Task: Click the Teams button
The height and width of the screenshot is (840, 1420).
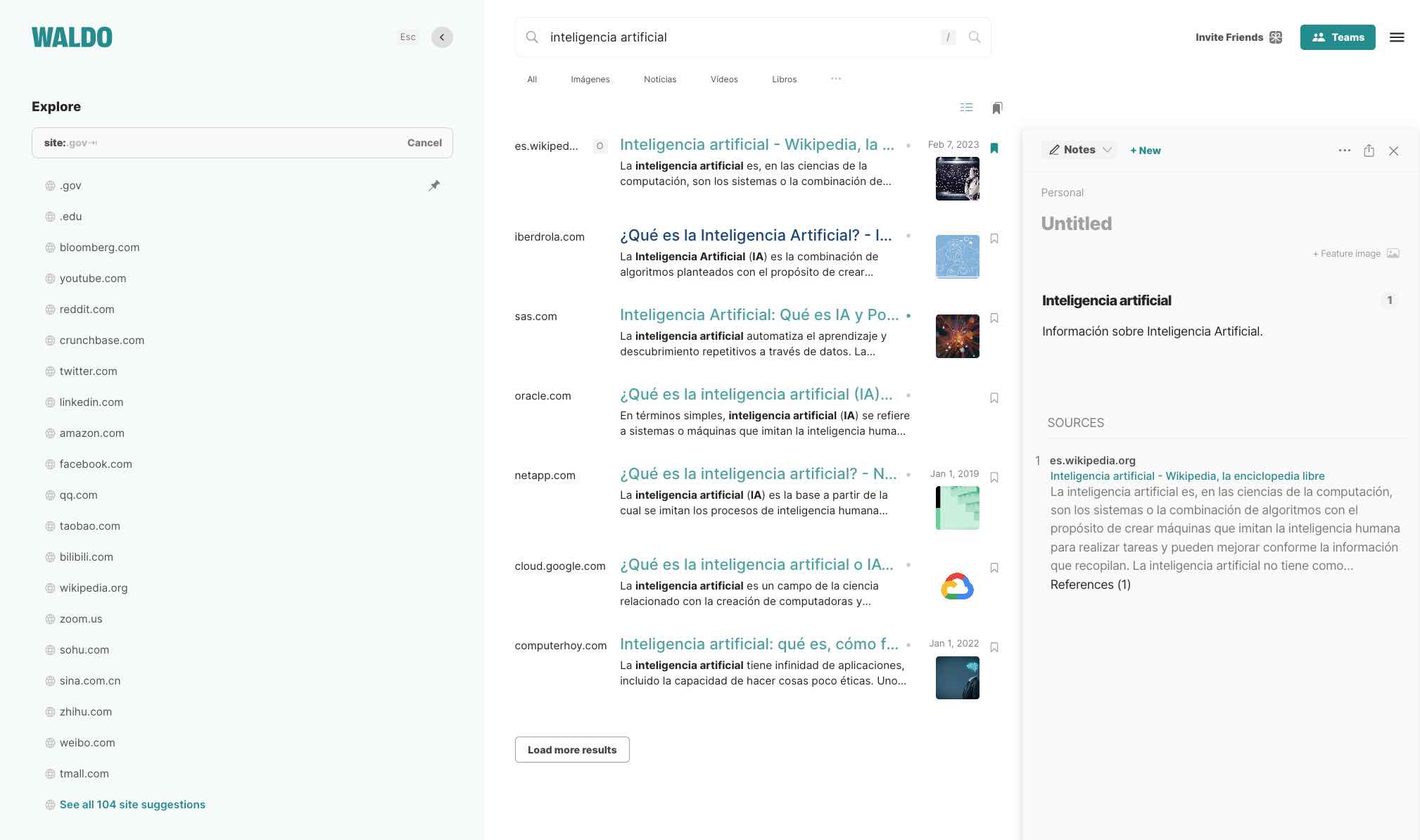Action: click(x=1338, y=37)
